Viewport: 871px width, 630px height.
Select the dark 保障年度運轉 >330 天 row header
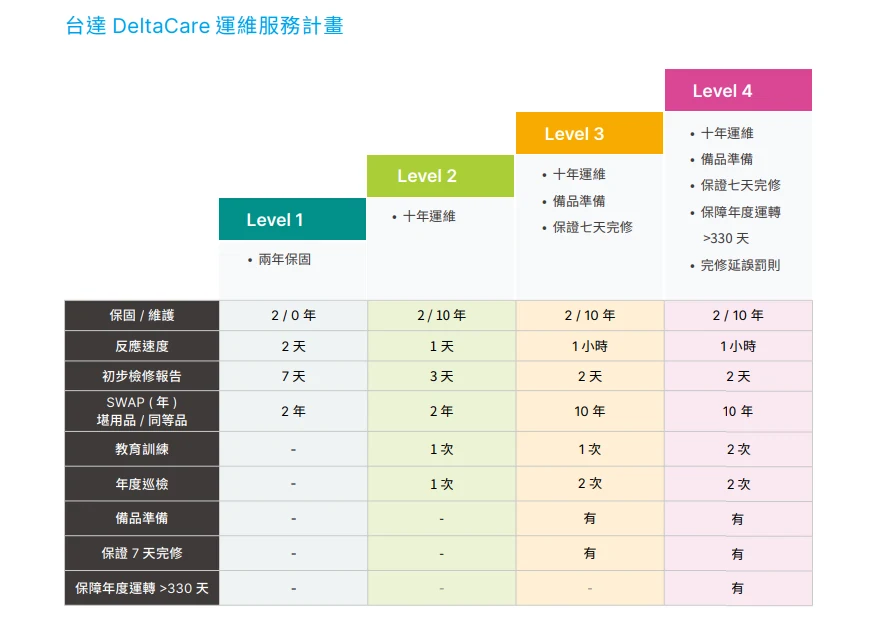tap(142, 588)
